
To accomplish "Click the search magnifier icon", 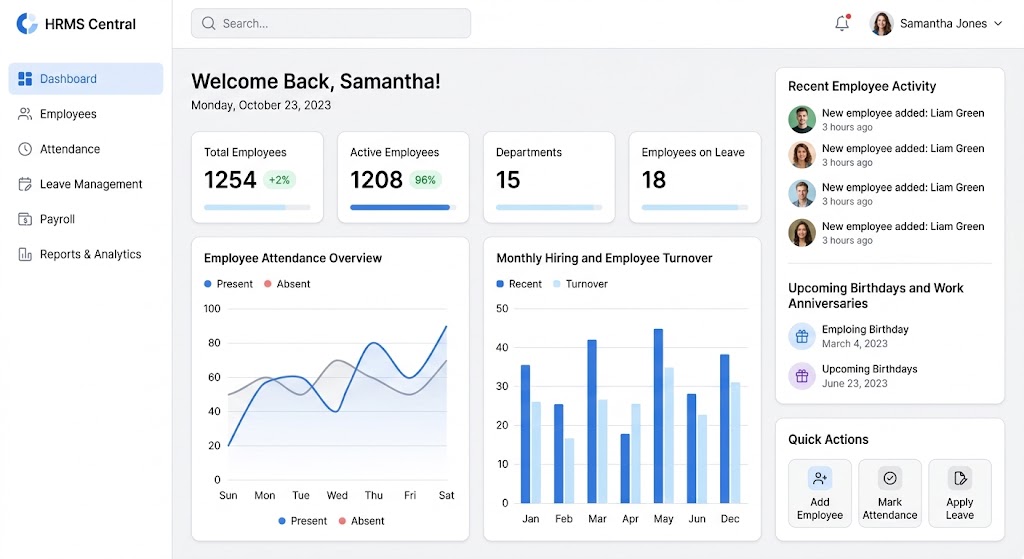I will point(208,24).
